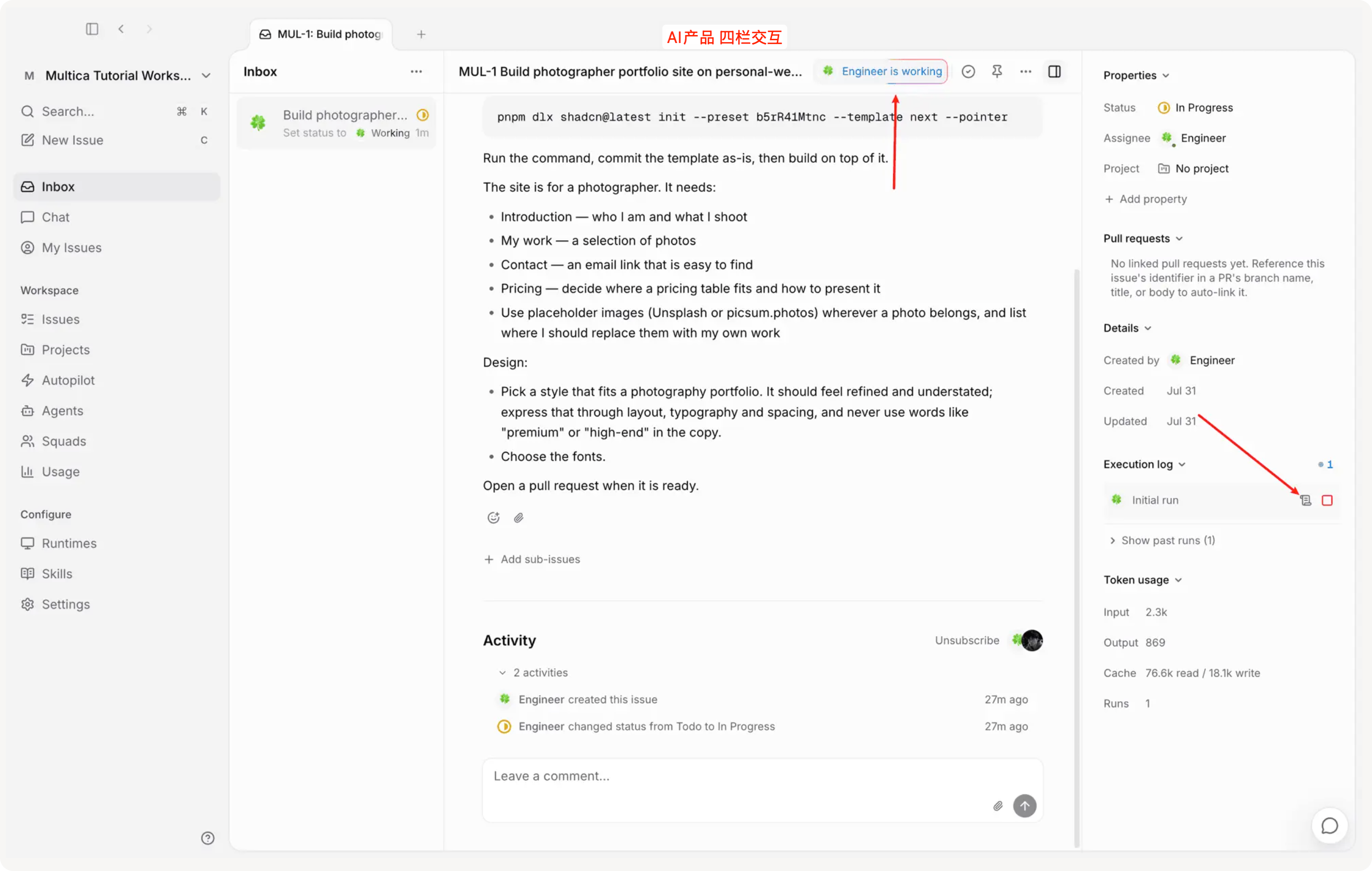
Task: Mark issue done with check circle icon
Action: click(968, 71)
